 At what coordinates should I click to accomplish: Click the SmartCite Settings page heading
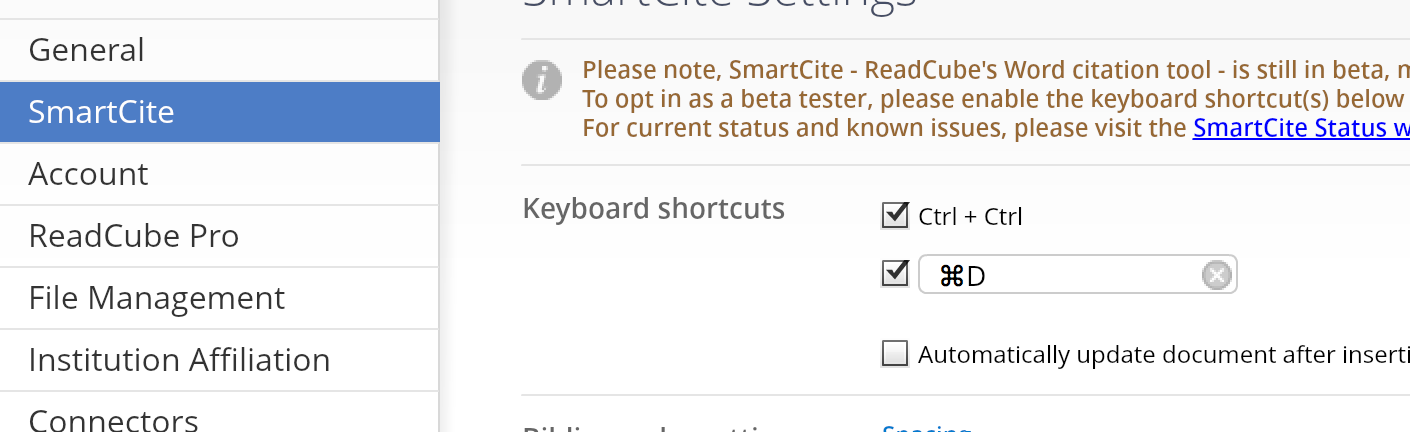tap(720, 5)
